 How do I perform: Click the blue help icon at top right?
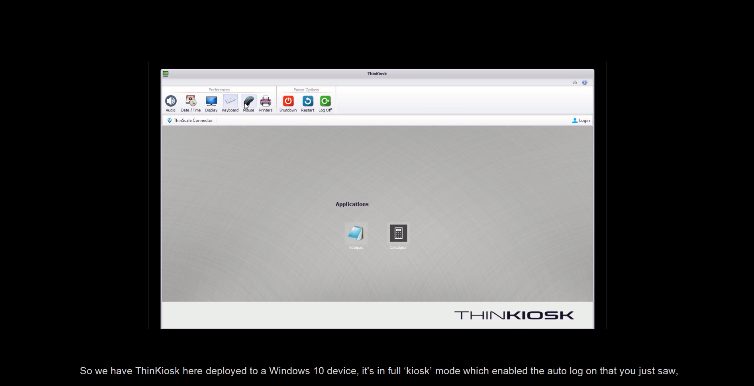(x=585, y=83)
